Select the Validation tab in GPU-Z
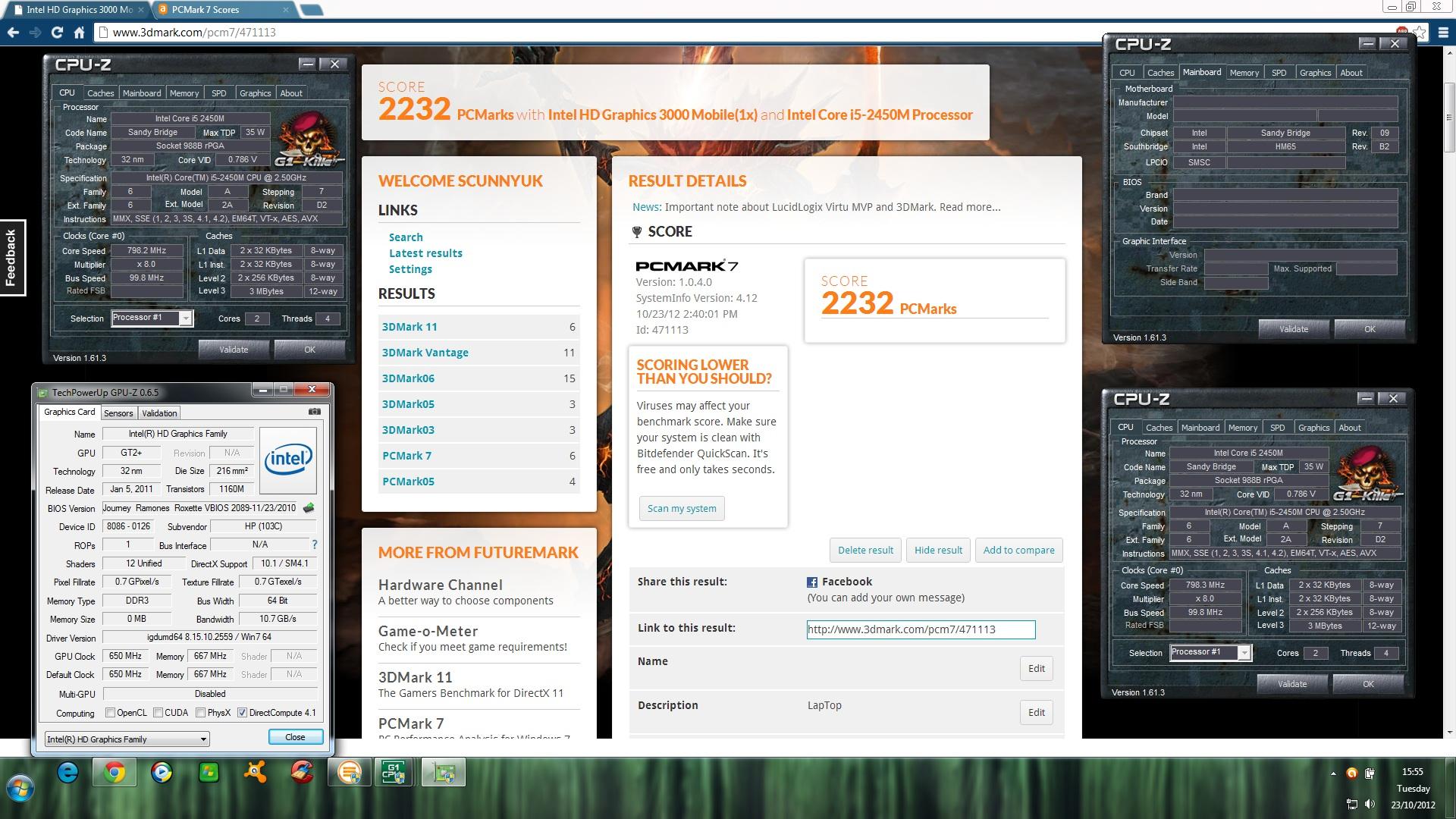 click(159, 413)
